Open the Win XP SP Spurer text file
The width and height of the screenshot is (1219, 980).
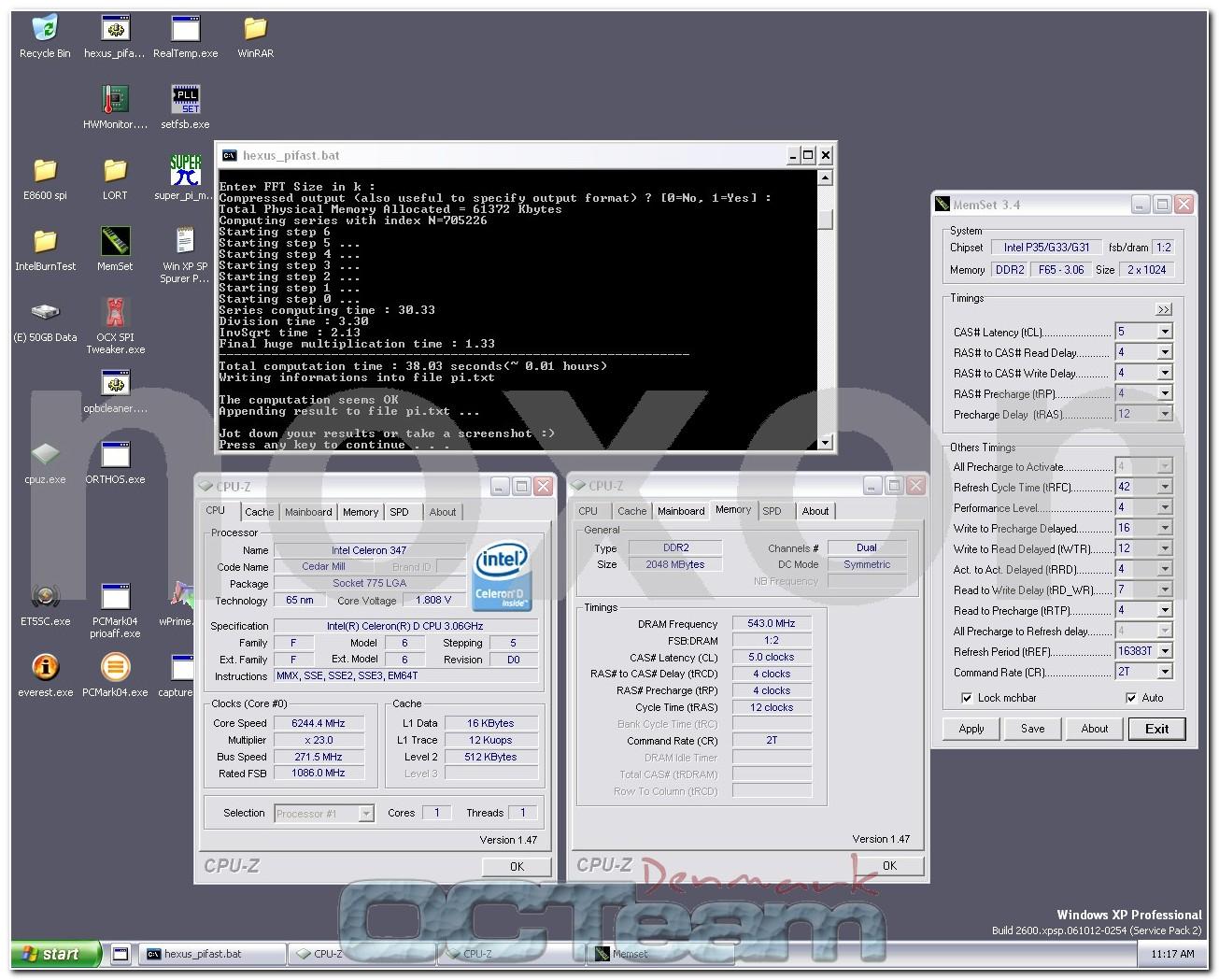click(186, 256)
